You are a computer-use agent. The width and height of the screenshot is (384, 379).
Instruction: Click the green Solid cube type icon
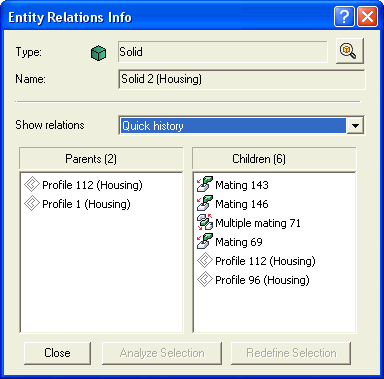pyautogui.click(x=98, y=53)
